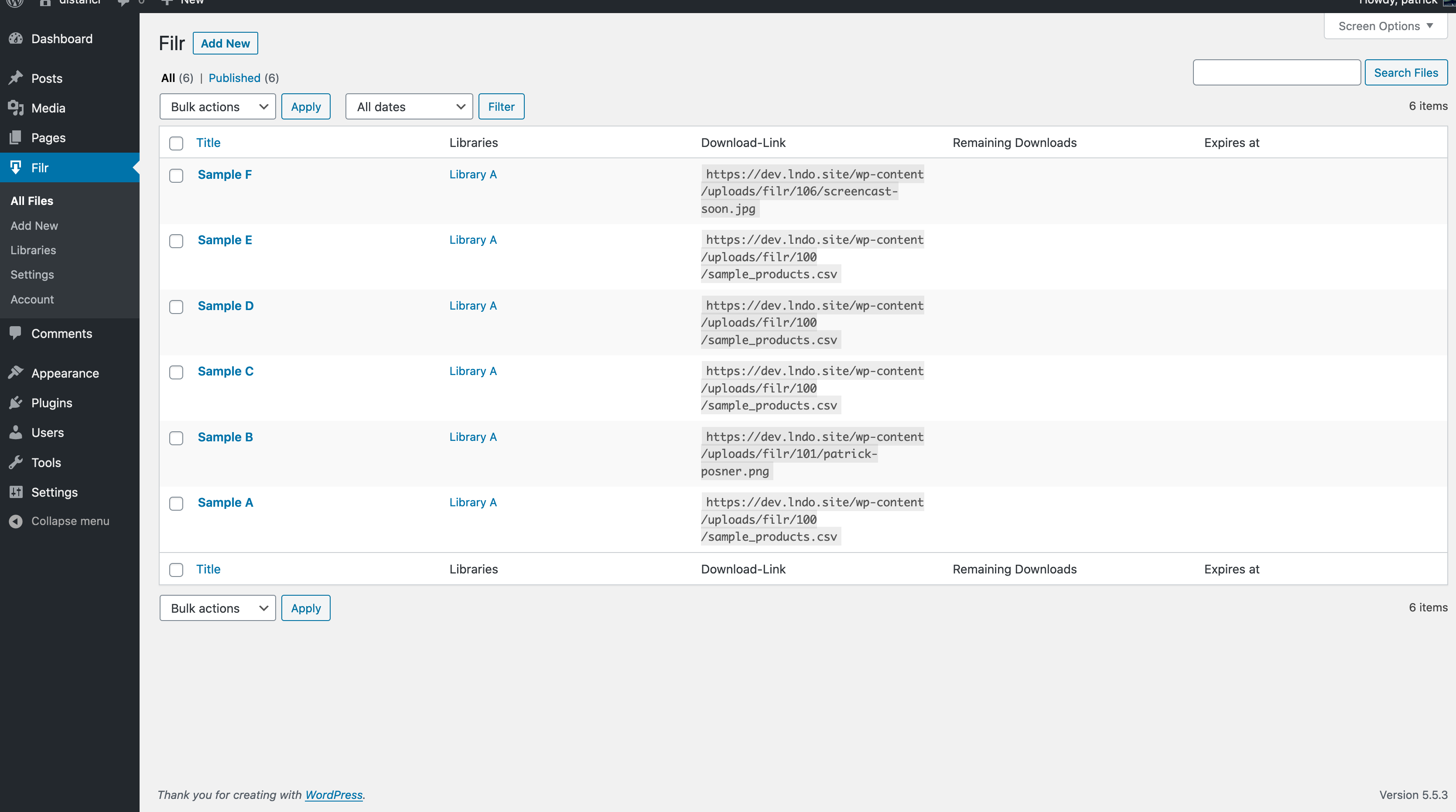The height and width of the screenshot is (812, 1456).
Task: Open the Sample E file entry
Action: [224, 240]
